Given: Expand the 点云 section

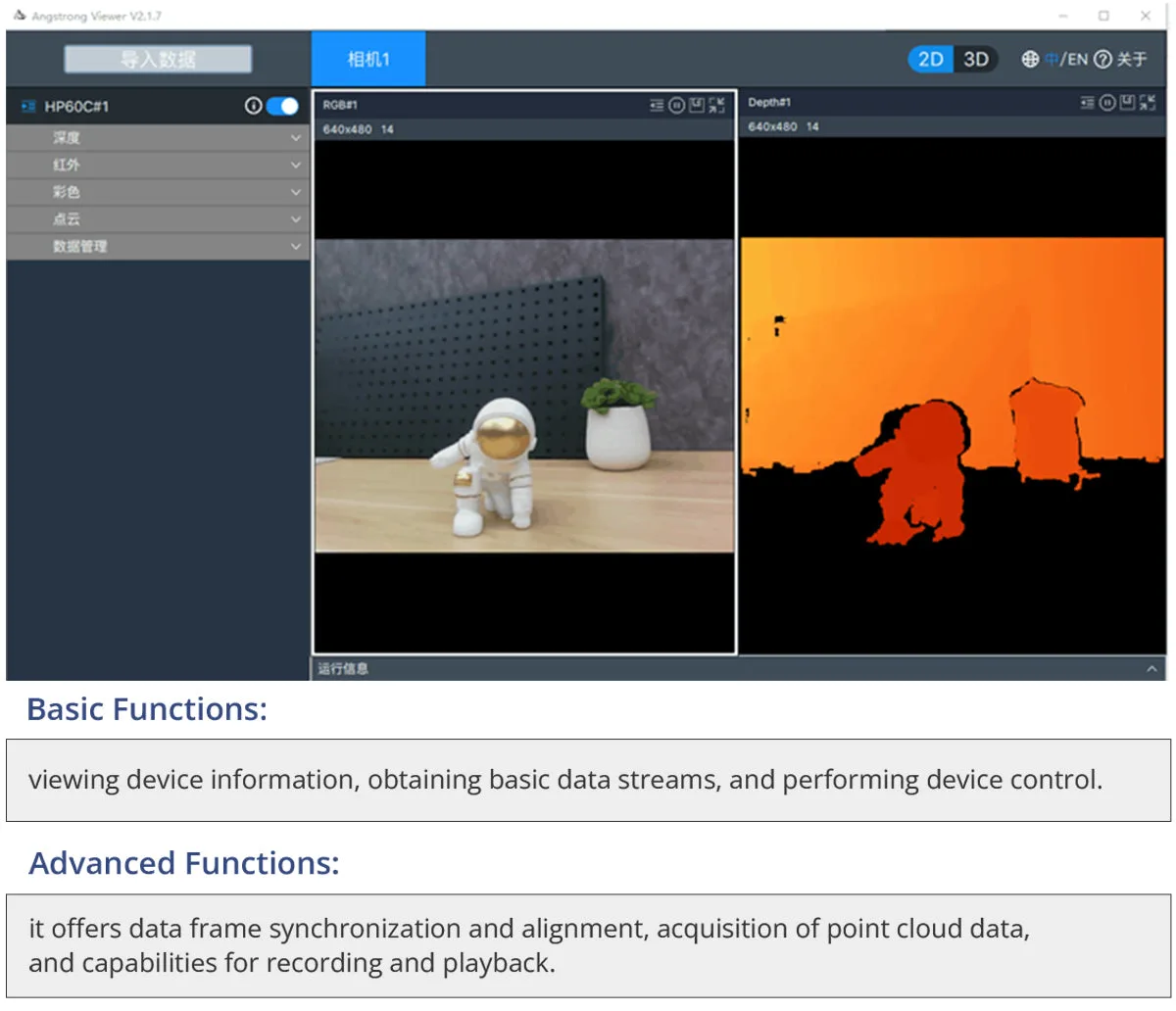Looking at the screenshot, I should (x=158, y=219).
